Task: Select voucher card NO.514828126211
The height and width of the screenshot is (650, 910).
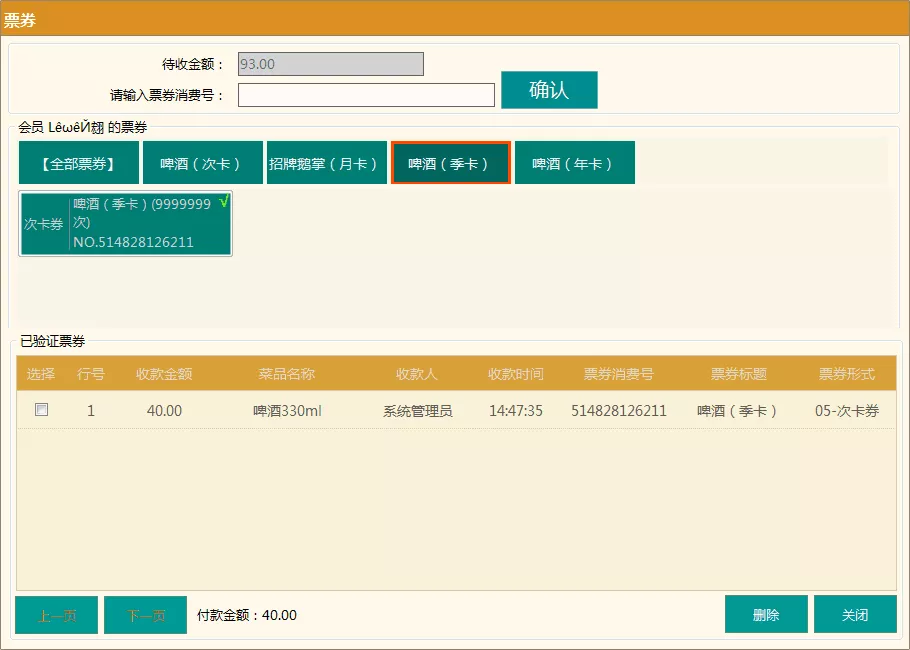Action: pos(126,224)
